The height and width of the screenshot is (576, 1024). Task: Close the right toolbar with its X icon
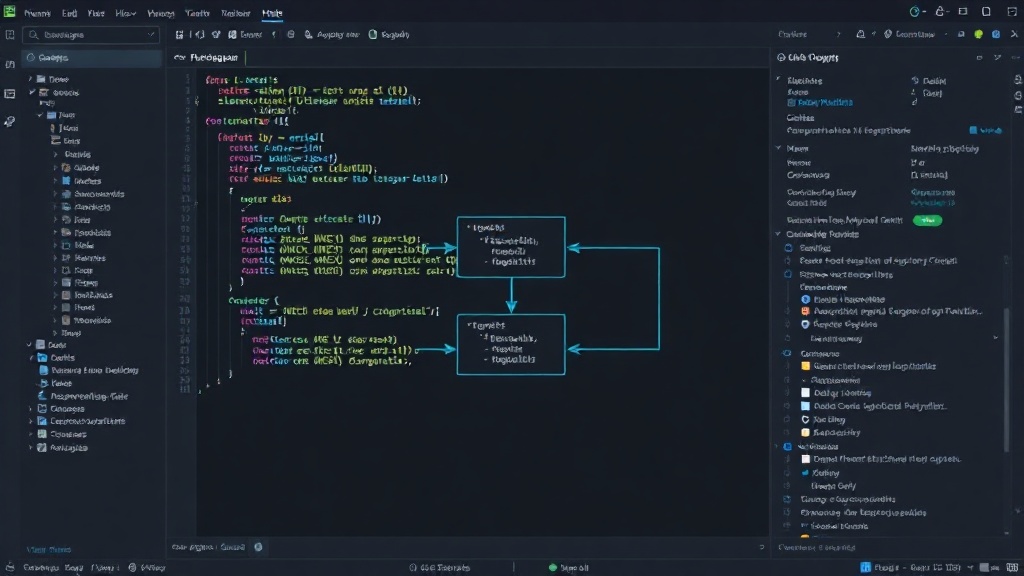[x=1014, y=34]
